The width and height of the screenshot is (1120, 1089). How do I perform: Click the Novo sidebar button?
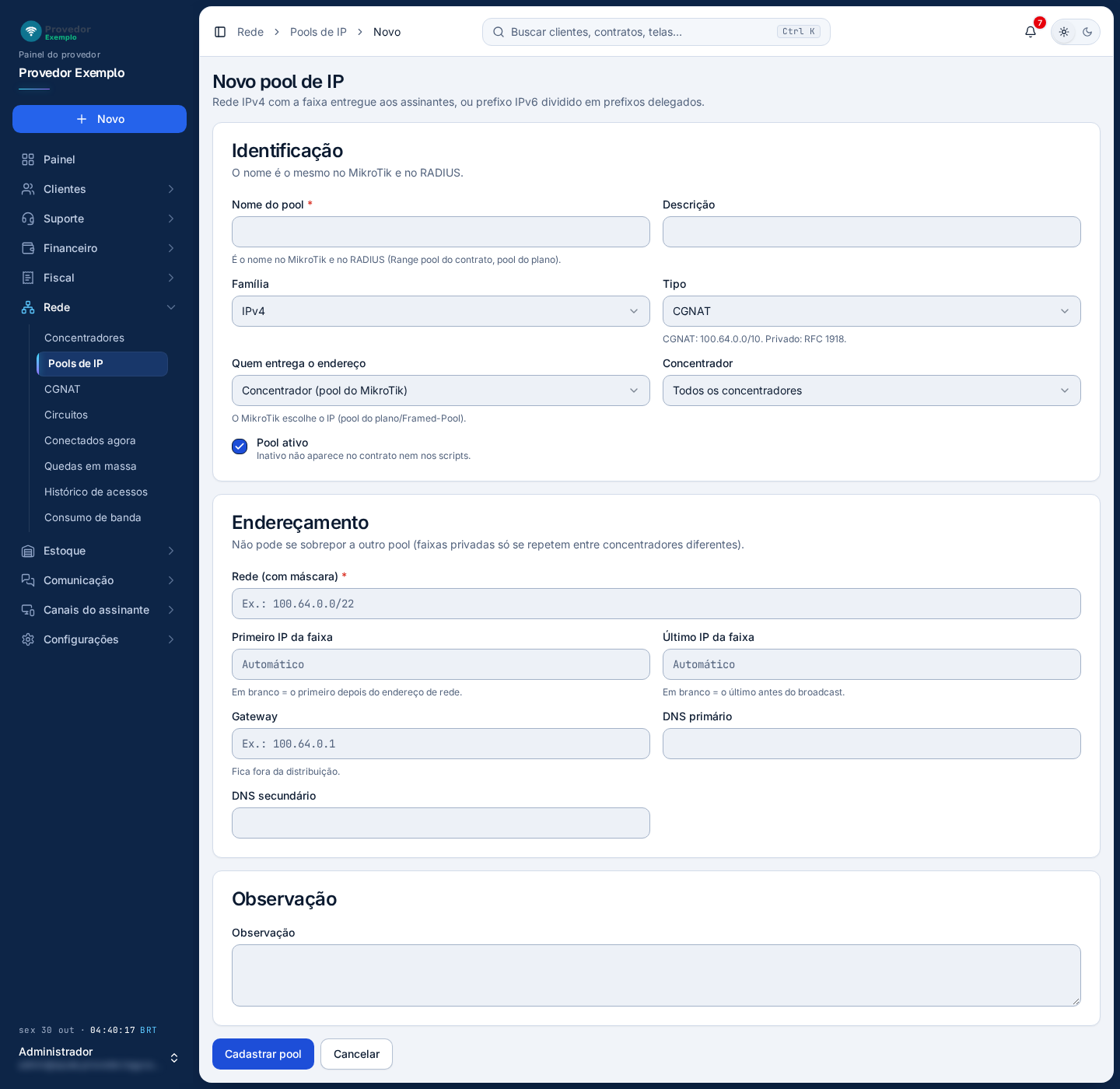tap(100, 119)
